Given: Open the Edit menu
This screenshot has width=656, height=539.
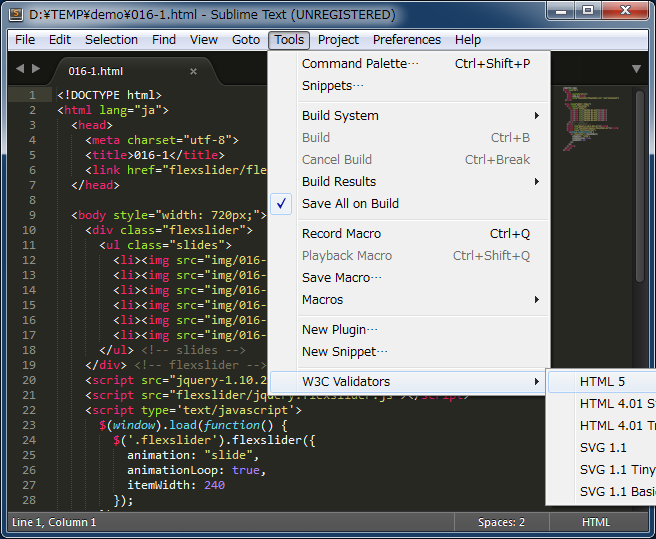Looking at the screenshot, I should click(60, 40).
